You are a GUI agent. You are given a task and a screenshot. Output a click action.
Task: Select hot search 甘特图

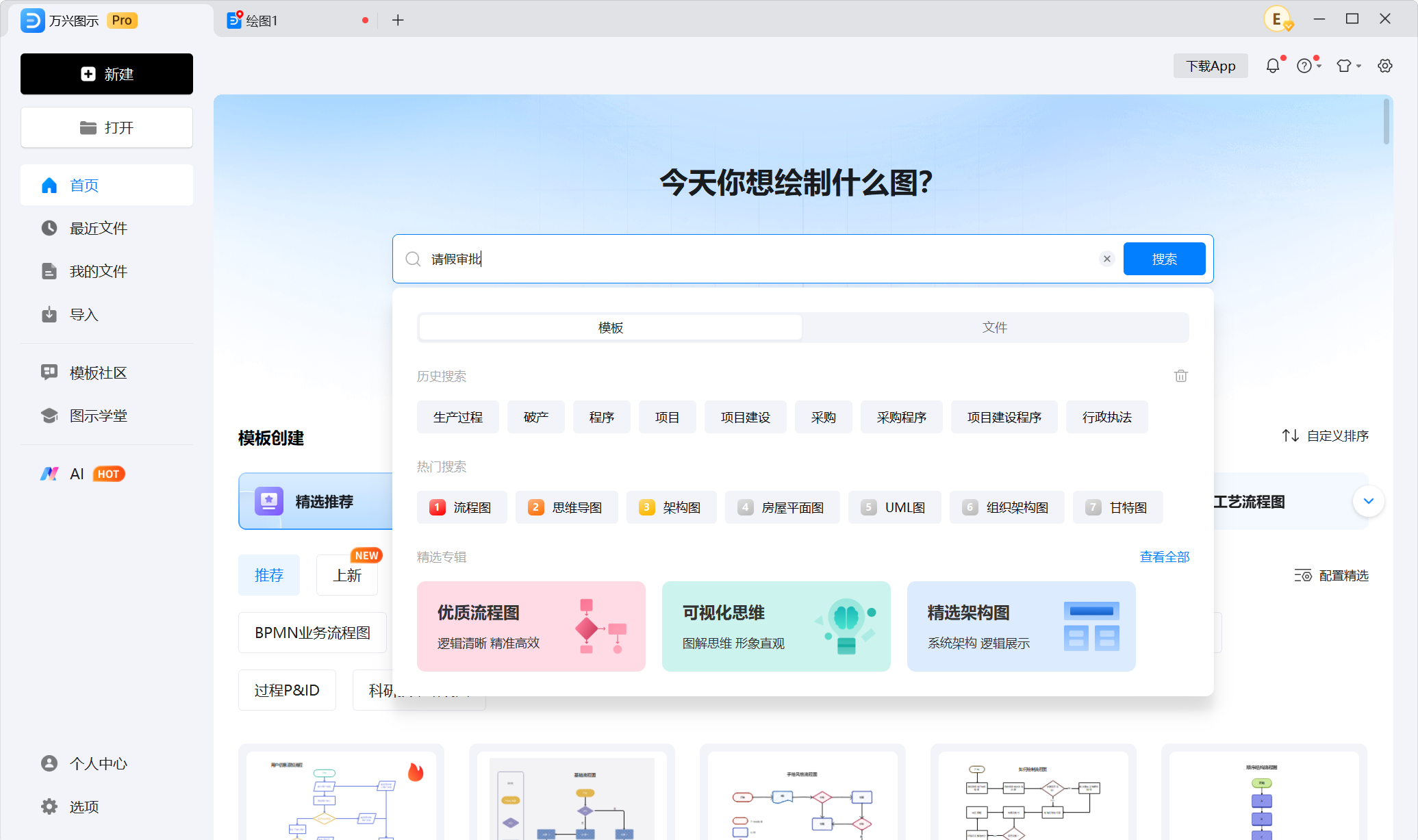1117,507
